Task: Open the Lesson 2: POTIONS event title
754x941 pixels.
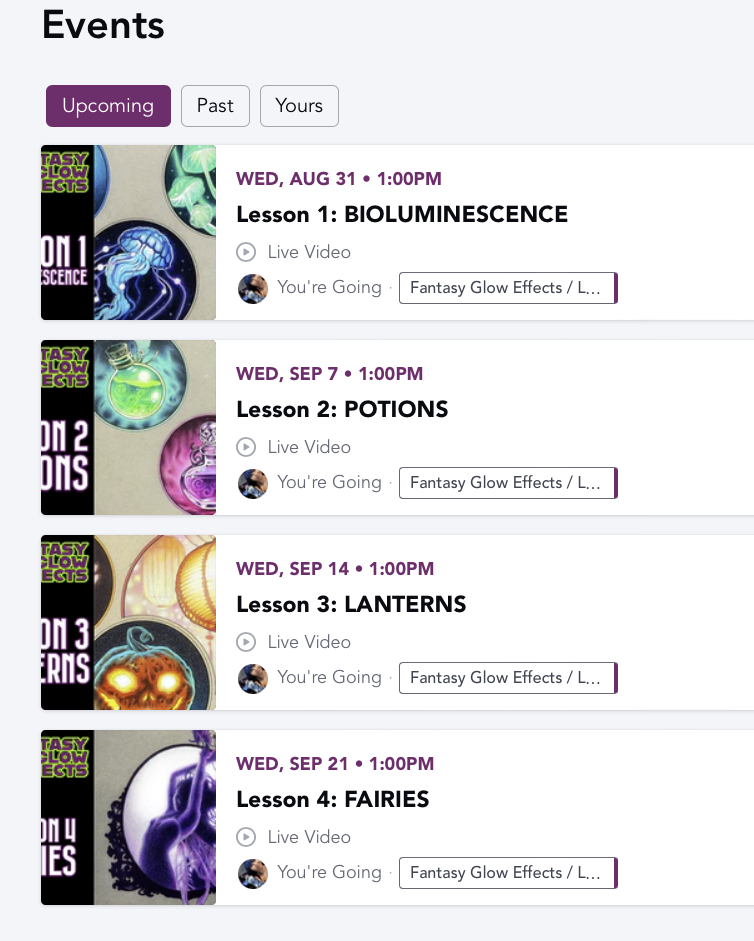Action: (342, 409)
